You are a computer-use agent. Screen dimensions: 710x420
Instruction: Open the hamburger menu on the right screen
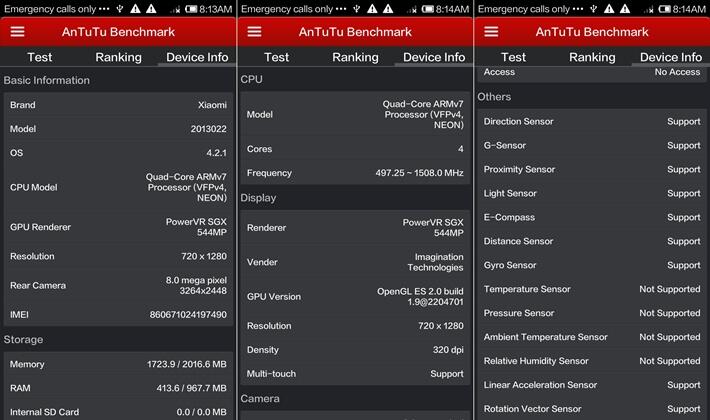coord(491,31)
